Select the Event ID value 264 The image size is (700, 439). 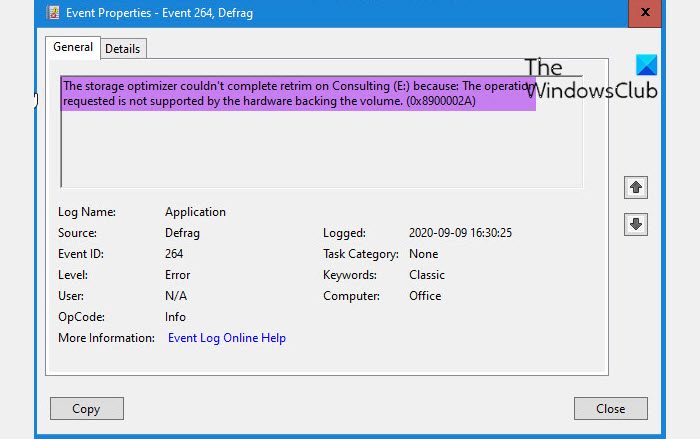pyautogui.click(x=174, y=254)
